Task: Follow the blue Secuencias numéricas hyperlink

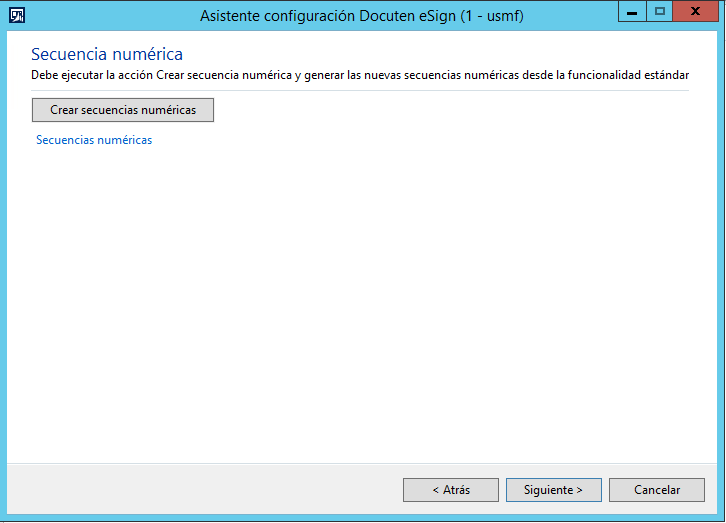Action: tap(94, 140)
